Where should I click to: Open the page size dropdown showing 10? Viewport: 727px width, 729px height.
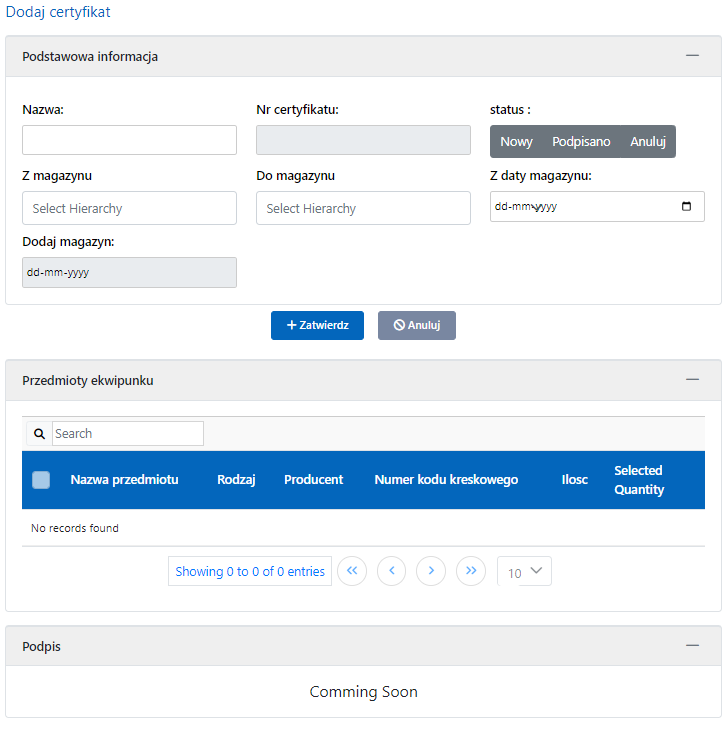tap(524, 572)
